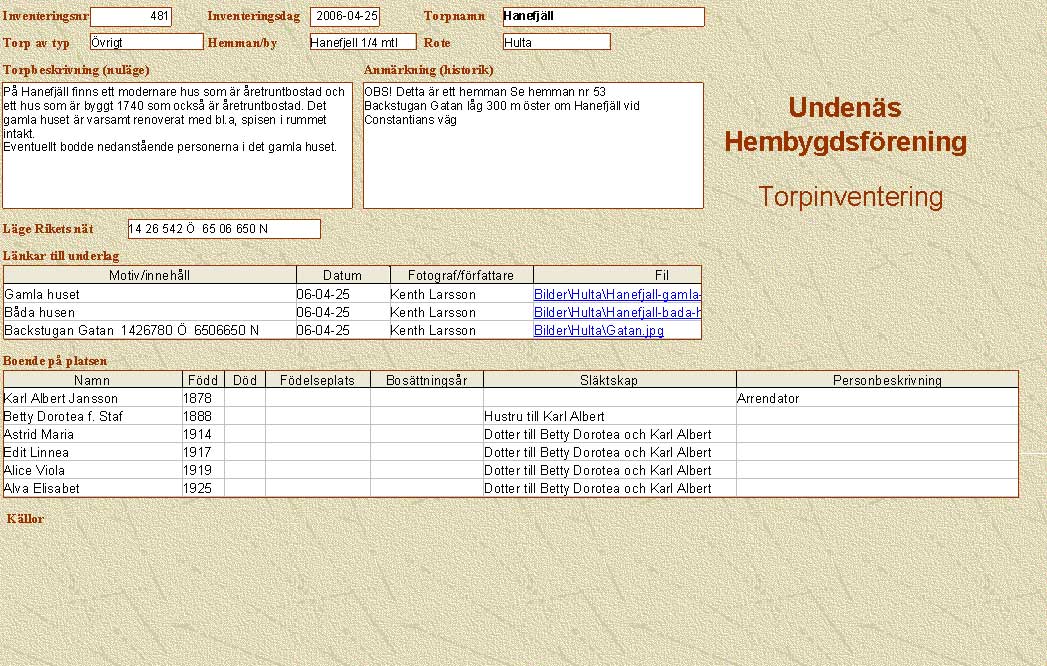
Task: Select the Arrendator Personbeskrivning cell
Action: pyautogui.click(x=876, y=399)
